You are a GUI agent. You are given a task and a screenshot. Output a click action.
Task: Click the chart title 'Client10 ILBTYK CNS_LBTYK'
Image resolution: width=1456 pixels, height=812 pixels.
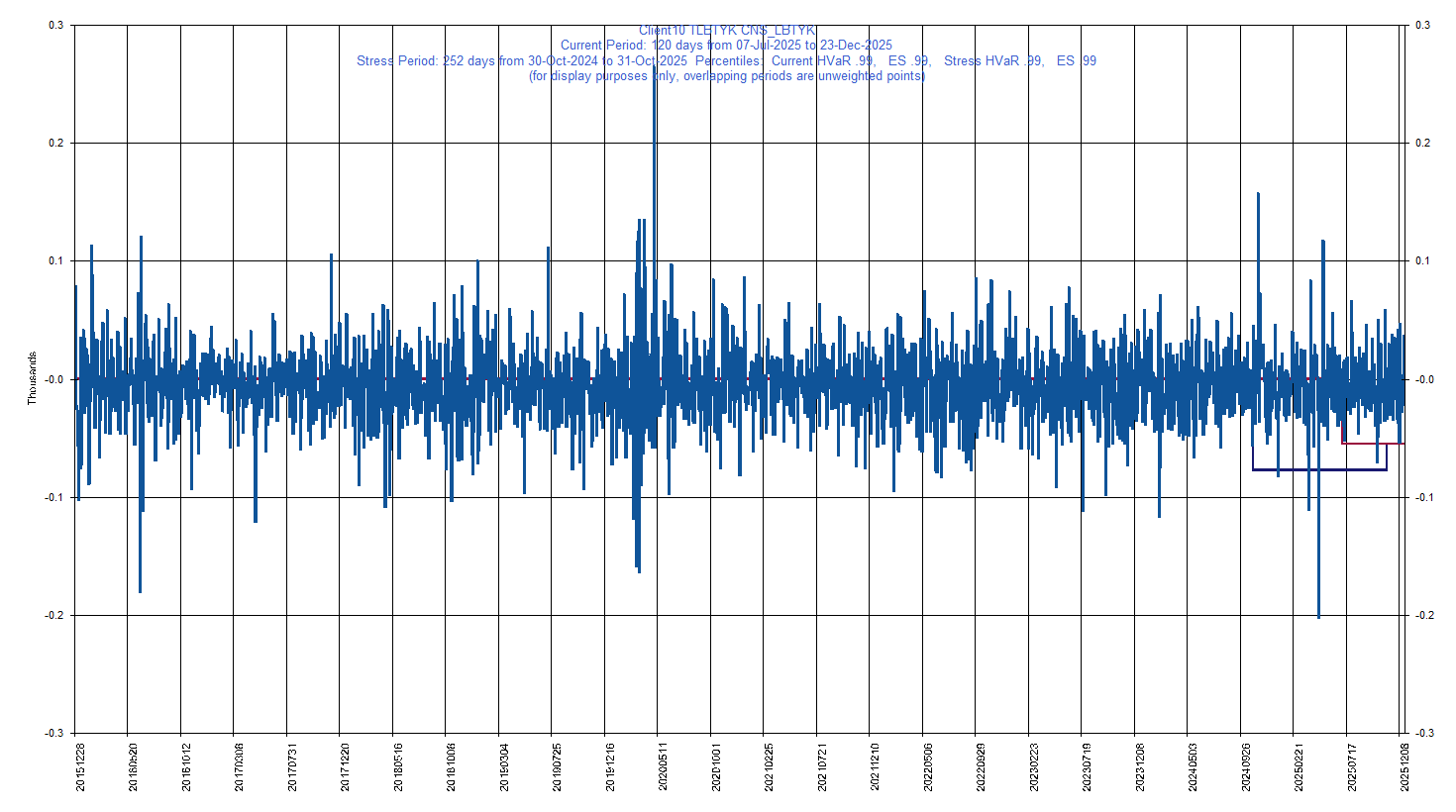[x=726, y=31]
